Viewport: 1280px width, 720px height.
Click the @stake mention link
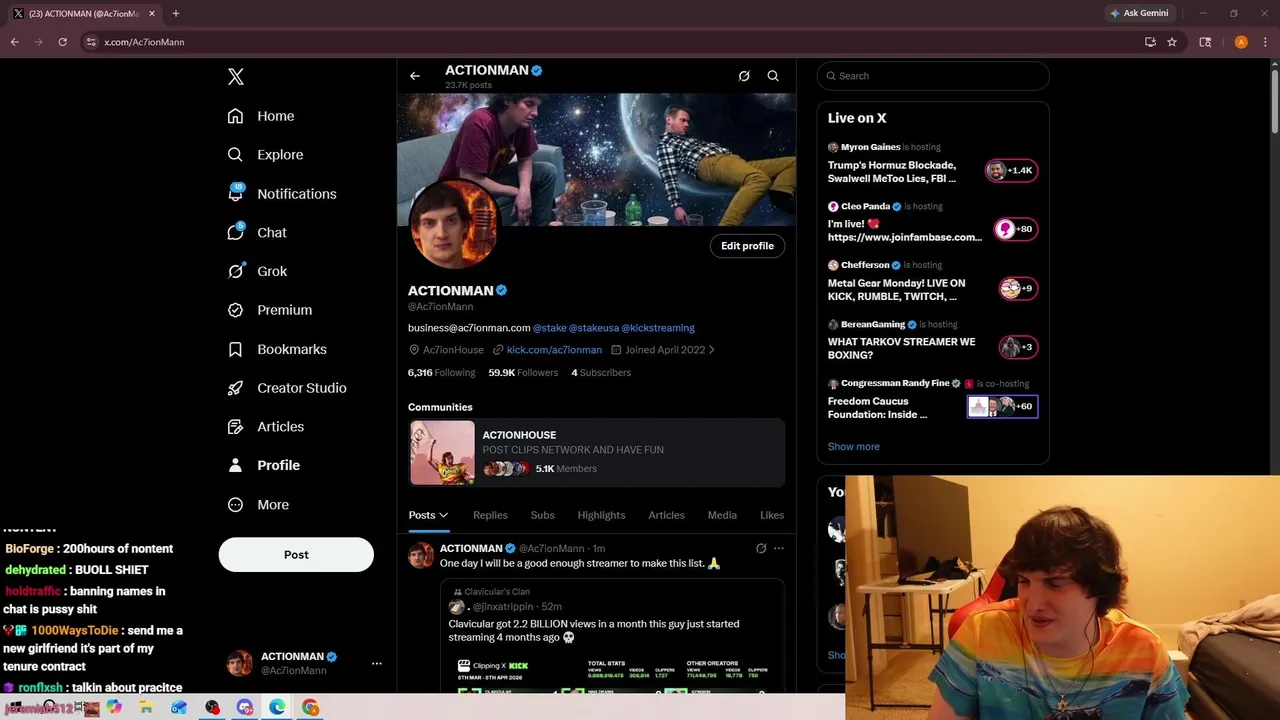click(x=550, y=328)
